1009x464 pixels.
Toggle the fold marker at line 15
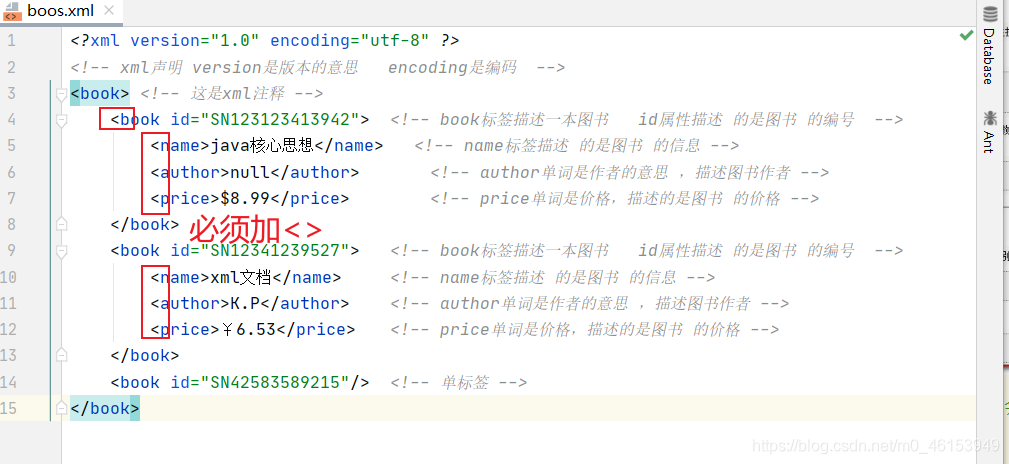pyautogui.click(x=61, y=409)
